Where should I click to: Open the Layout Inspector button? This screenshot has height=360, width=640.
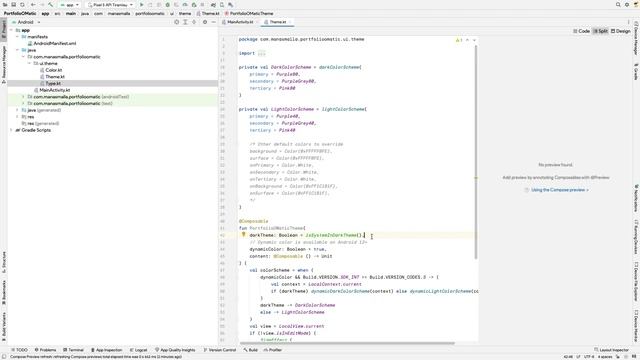pos(611,350)
